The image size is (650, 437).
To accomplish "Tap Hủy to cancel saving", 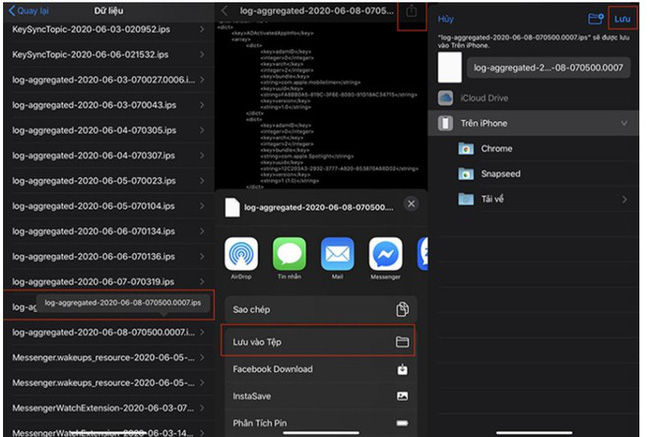I will point(446,19).
